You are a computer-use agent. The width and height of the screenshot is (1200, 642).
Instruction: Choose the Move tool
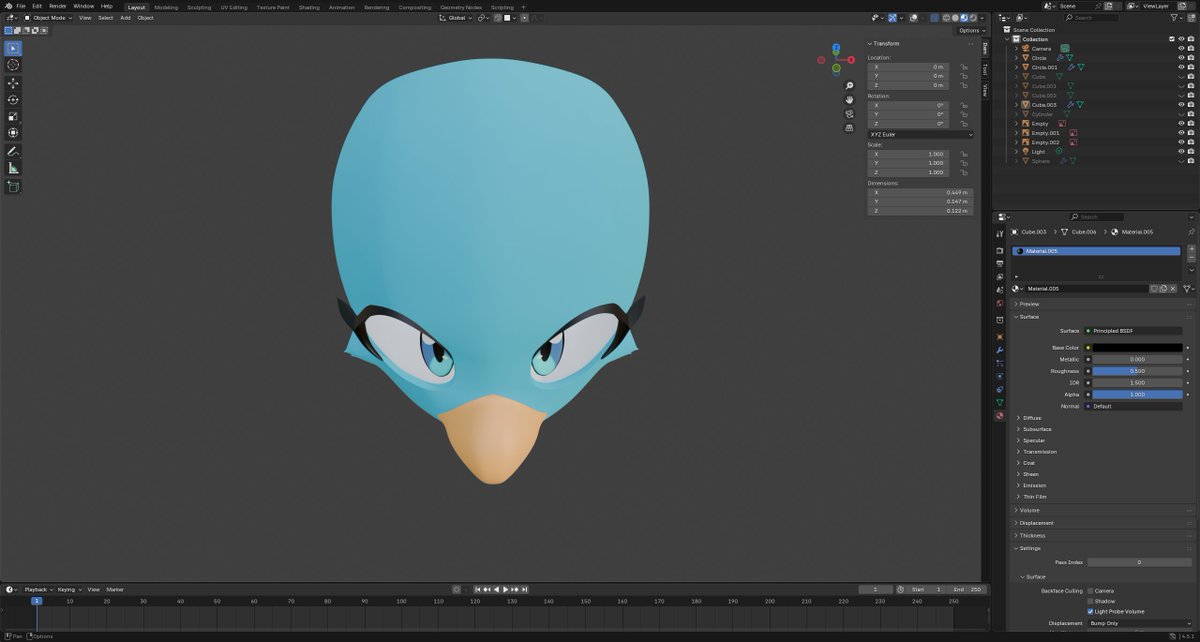pos(13,83)
